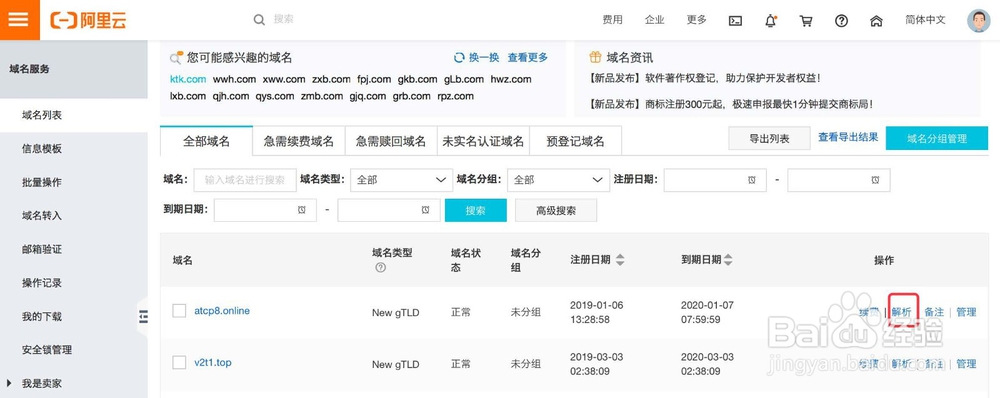Click 管理 for atcp8.online
The height and width of the screenshot is (398, 1000).
(966, 311)
